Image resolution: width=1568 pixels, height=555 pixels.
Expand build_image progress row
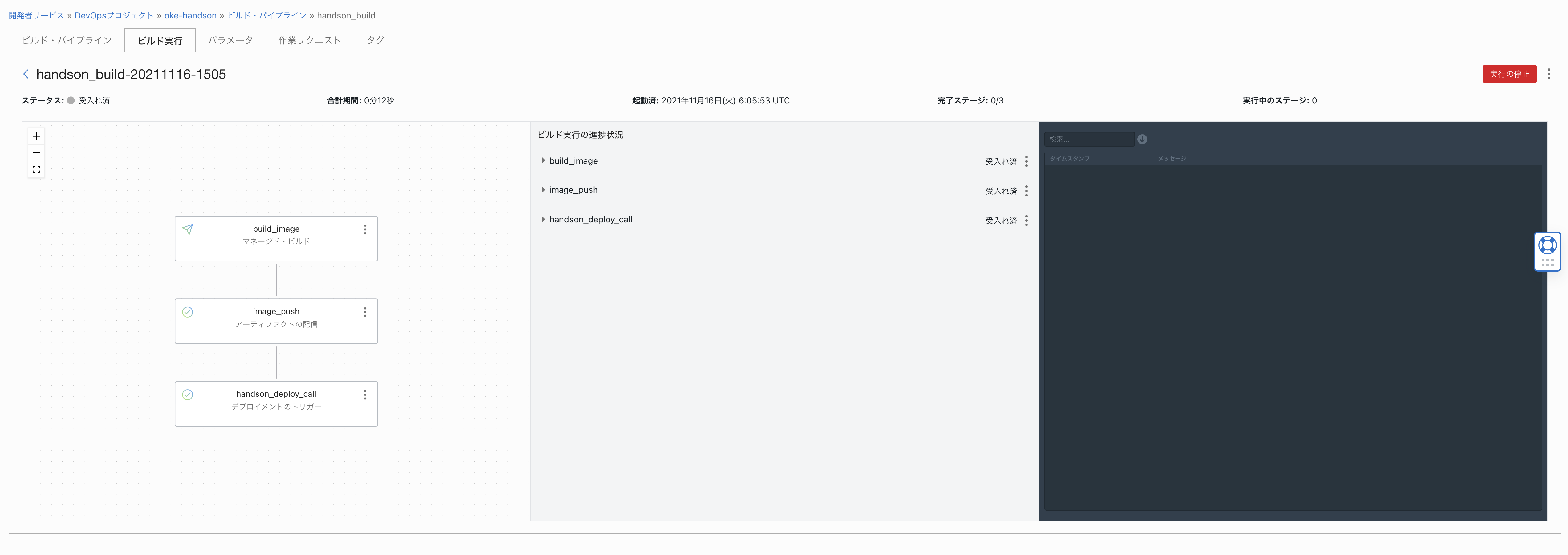click(x=543, y=161)
